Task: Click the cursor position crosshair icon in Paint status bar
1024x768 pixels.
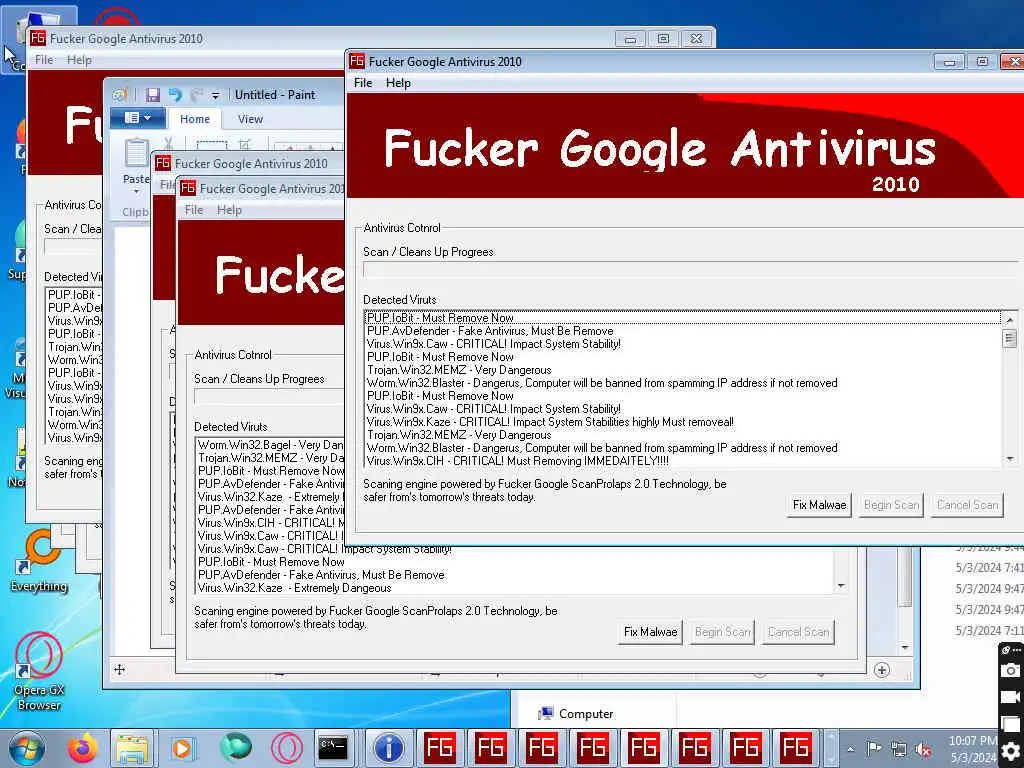Action: tap(120, 669)
